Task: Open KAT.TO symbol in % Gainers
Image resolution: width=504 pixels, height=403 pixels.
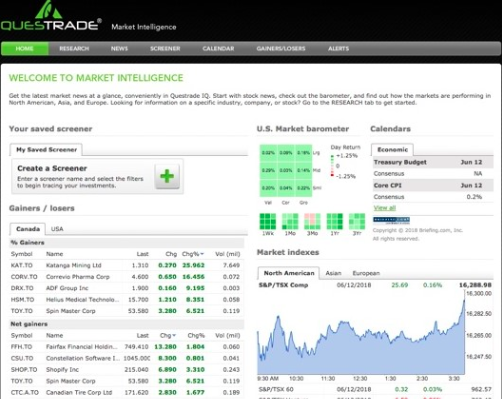Action: (22, 265)
